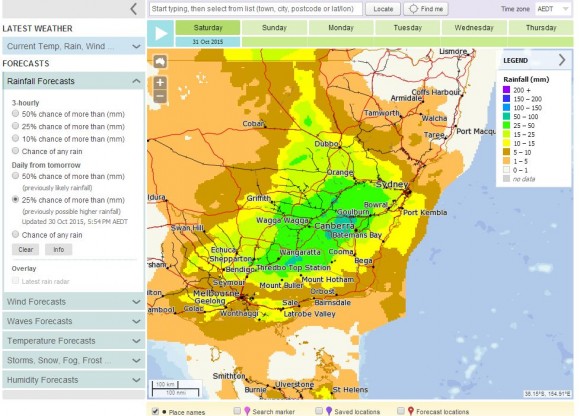
Task: Expand the Humidity Forecasts section
Action: tap(74, 380)
